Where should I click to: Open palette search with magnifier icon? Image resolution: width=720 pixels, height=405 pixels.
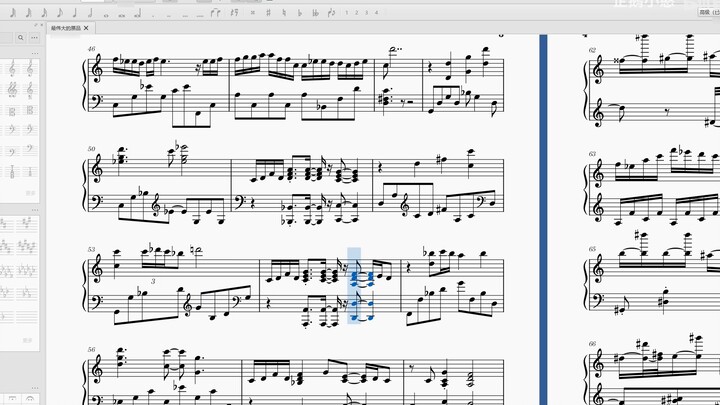pos(20,38)
